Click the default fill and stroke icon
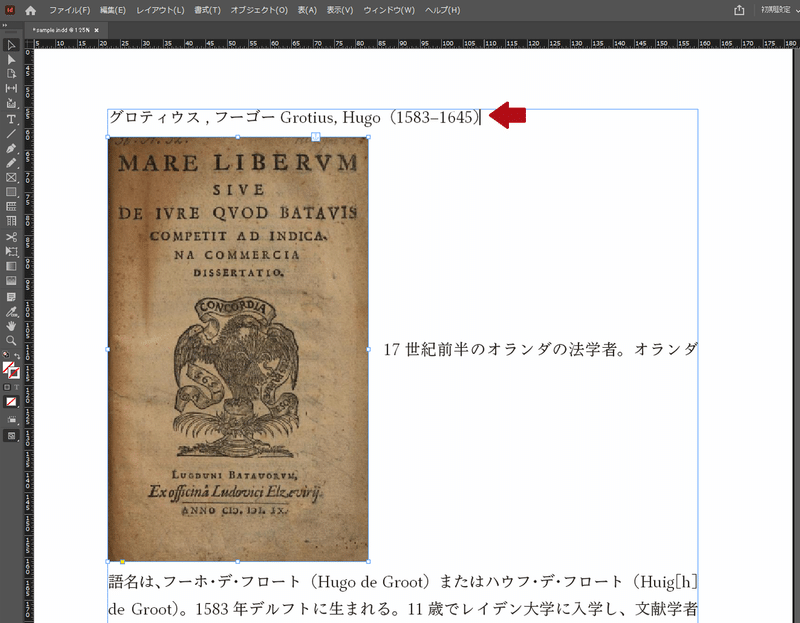 coord(6,355)
